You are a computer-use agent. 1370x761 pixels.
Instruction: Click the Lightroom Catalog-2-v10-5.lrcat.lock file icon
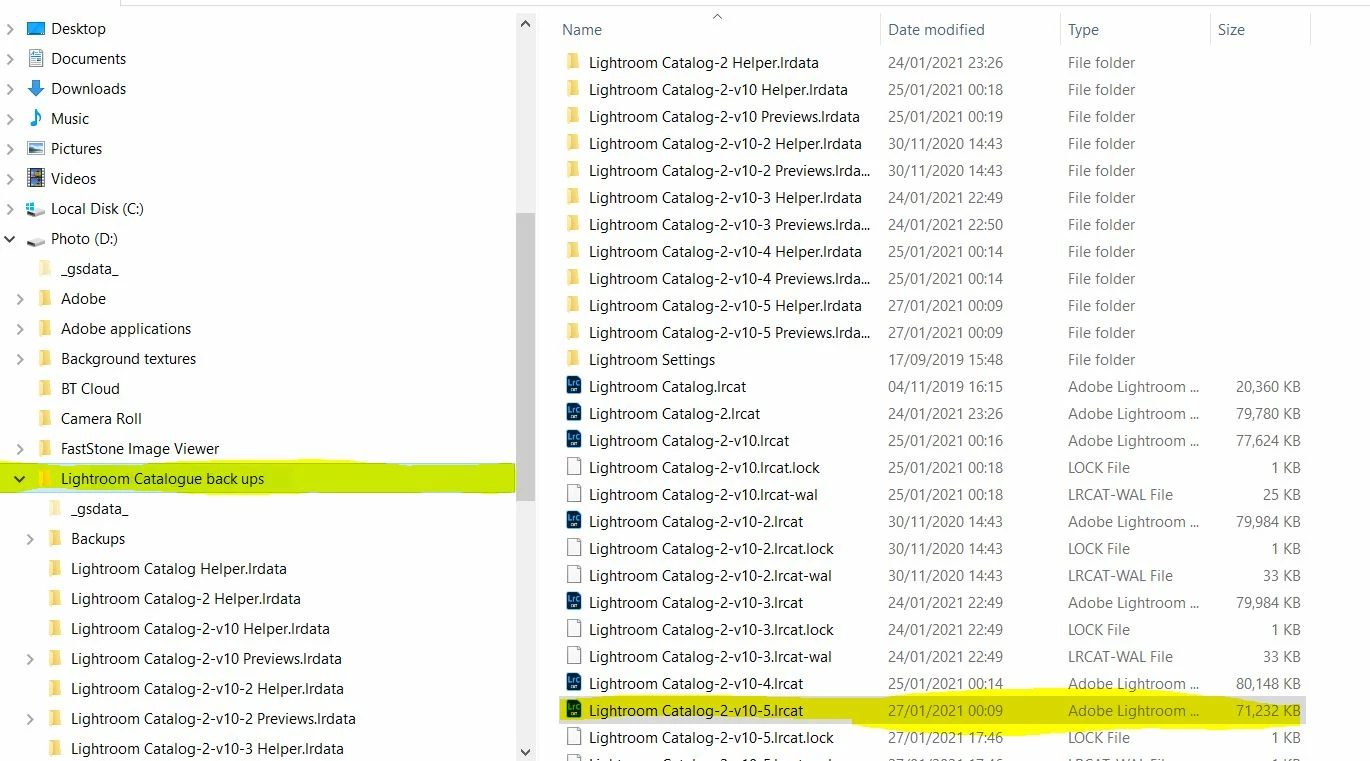pyautogui.click(x=573, y=737)
